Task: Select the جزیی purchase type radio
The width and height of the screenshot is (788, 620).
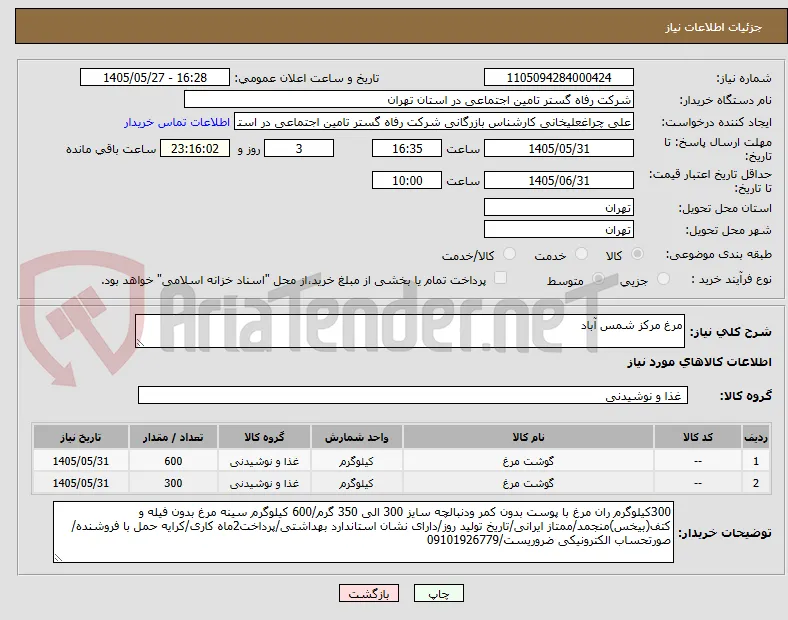Action: pos(663,279)
